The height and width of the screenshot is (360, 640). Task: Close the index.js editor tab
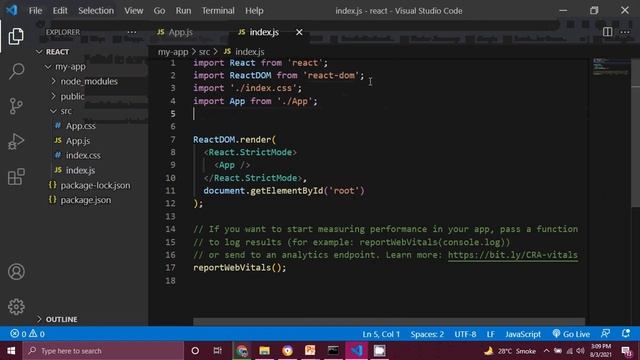point(299,32)
